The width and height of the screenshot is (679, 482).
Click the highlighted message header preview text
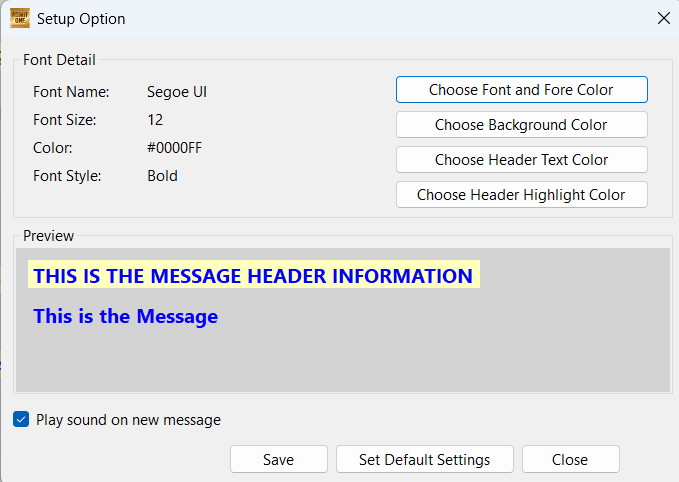pyautogui.click(x=253, y=275)
